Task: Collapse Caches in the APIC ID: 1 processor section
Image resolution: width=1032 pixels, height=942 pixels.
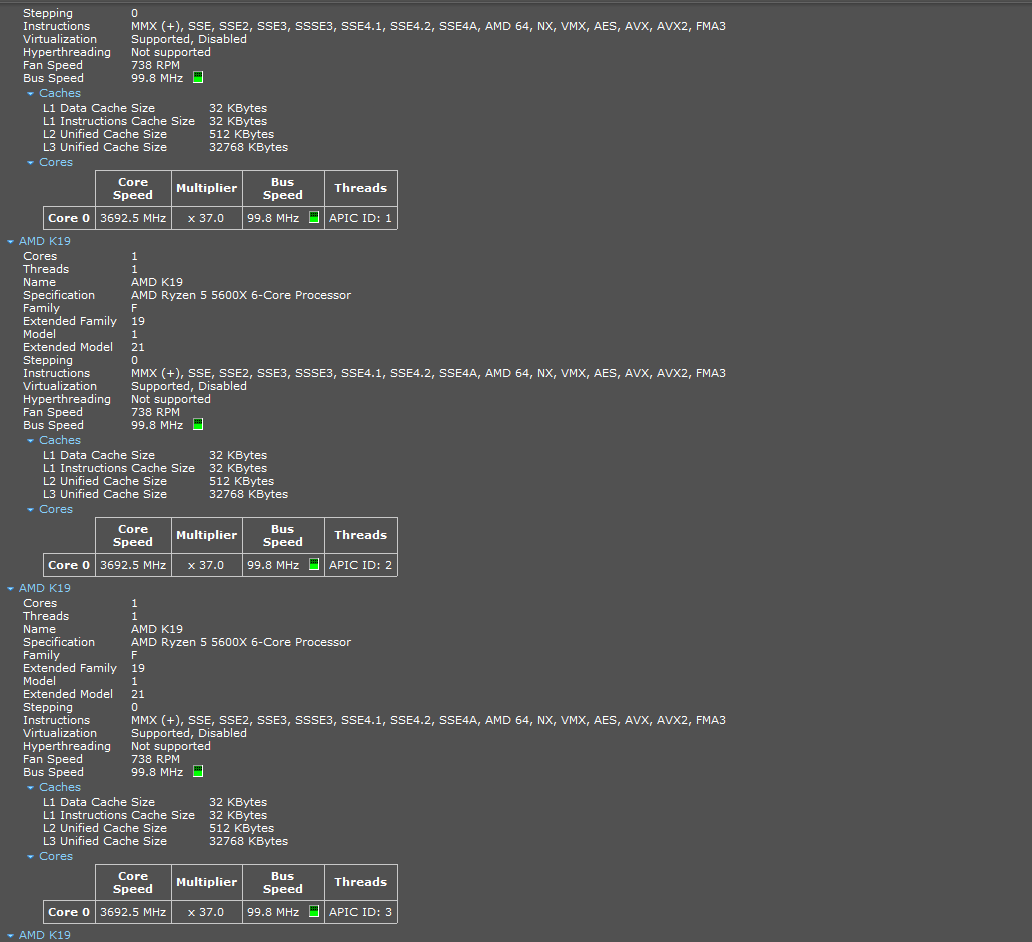Action: click(30, 93)
